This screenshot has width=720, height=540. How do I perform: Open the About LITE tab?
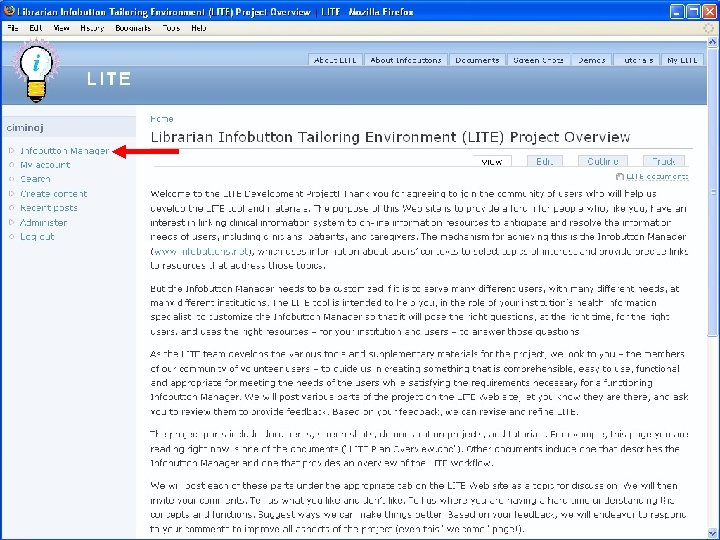coord(335,60)
